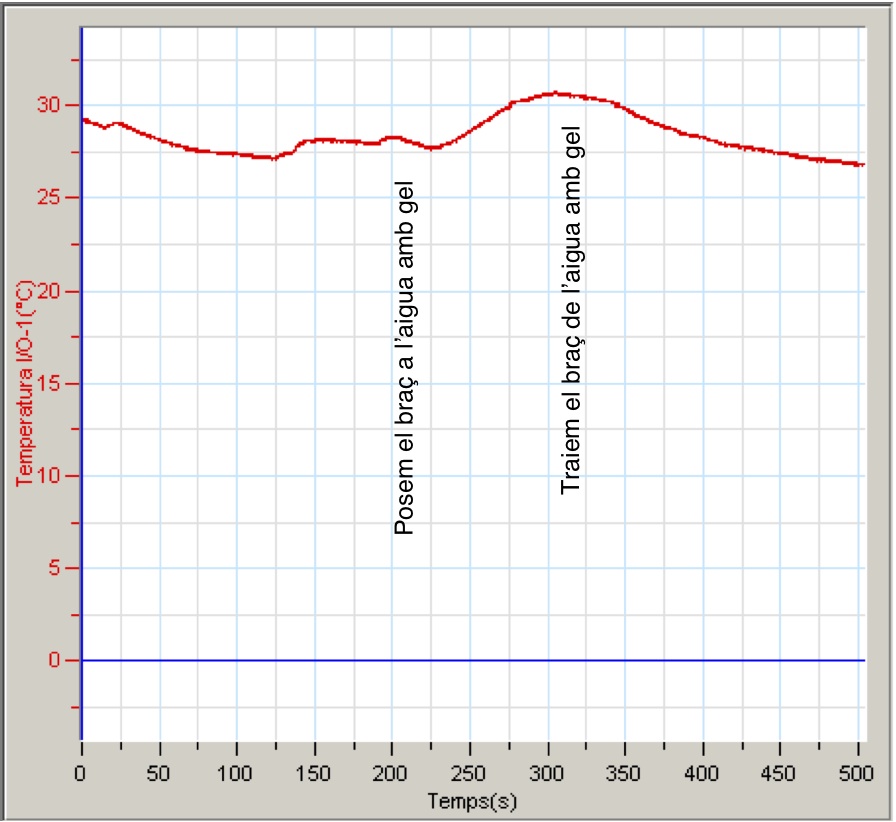Click the 350 tick label on time axis
The image size is (896, 822).
tap(625, 774)
